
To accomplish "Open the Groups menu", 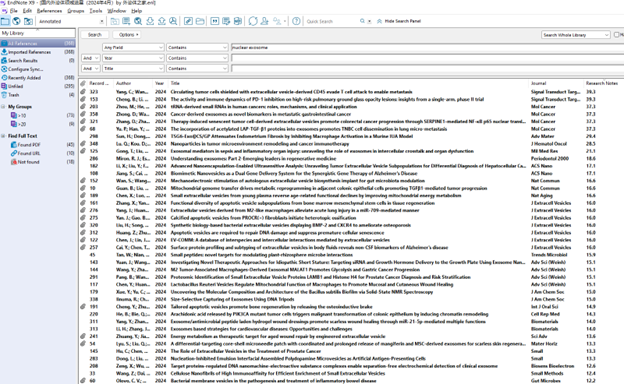I will click(76, 11).
